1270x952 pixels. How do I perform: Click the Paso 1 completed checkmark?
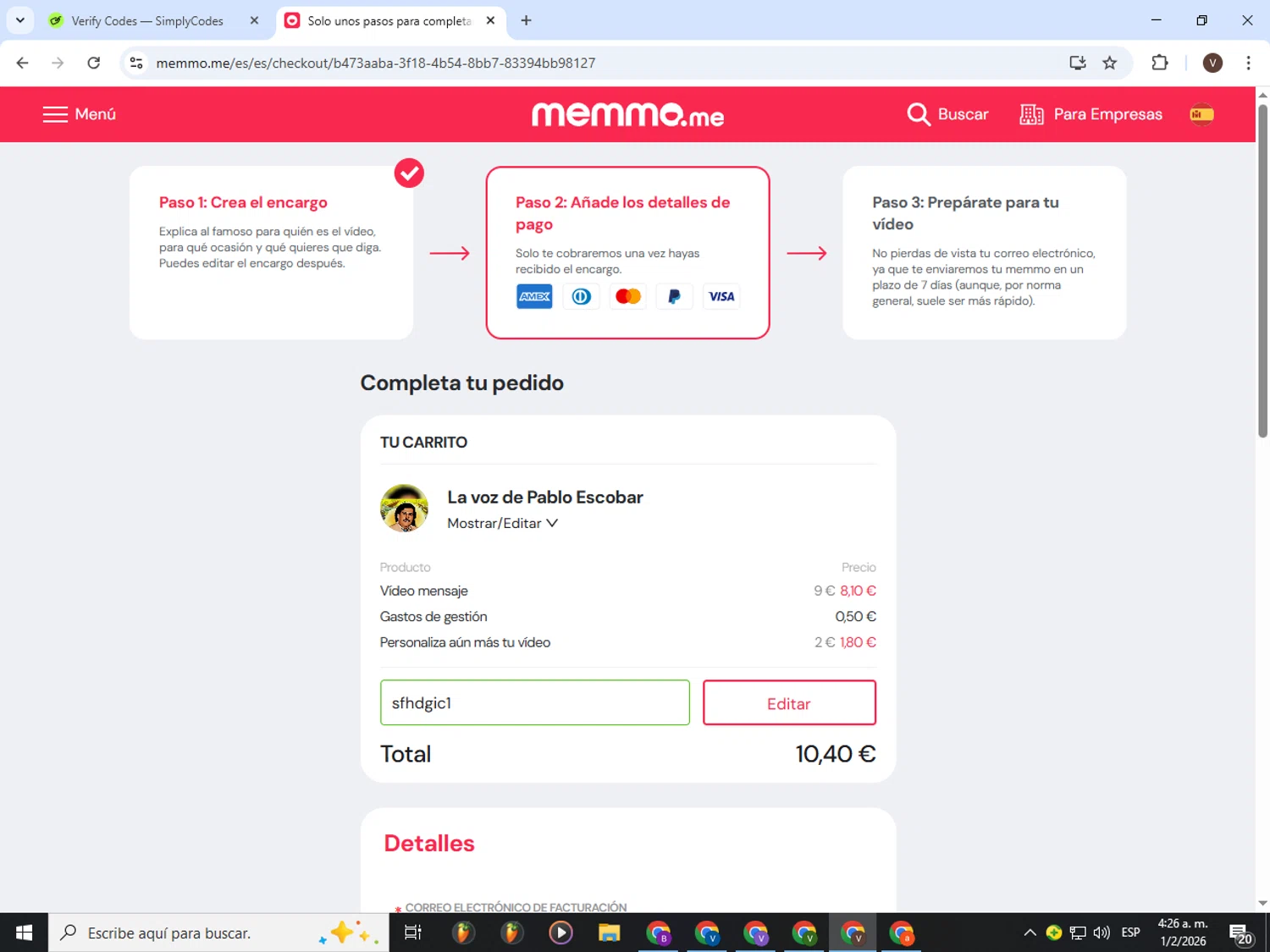click(409, 173)
